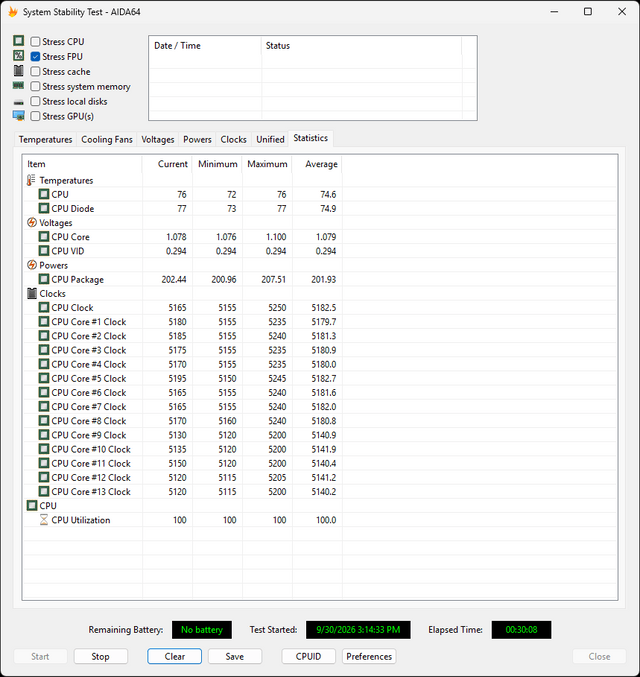The image size is (640, 677).
Task: Enable the Stress cache checkbox
Action: click(x=35, y=71)
